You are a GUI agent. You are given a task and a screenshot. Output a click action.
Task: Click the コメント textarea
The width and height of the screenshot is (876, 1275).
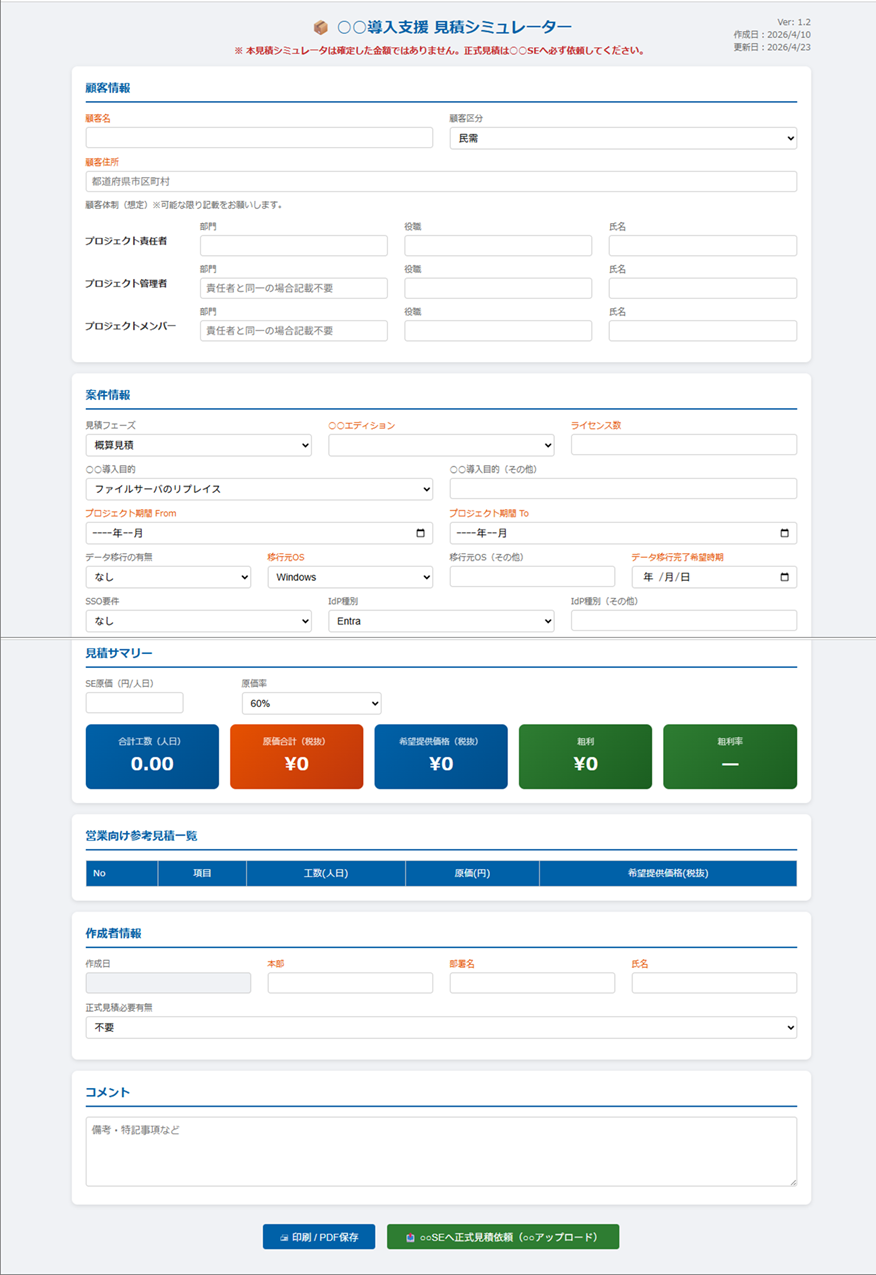(441, 1152)
